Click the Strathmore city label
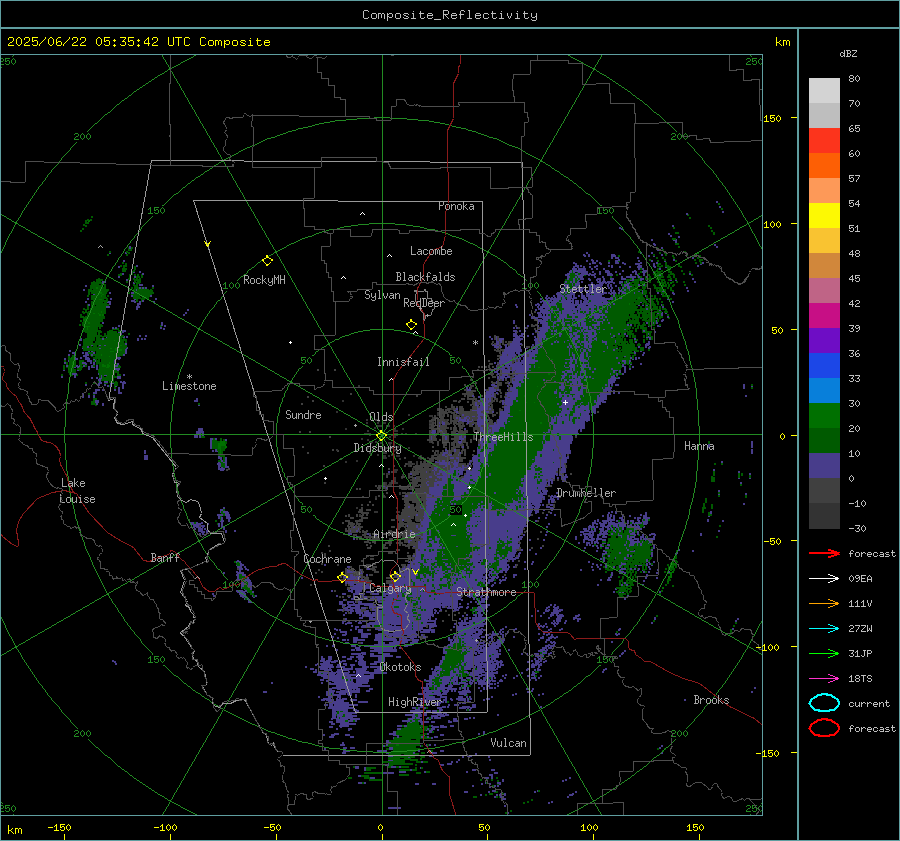This screenshot has width=900, height=841. point(486,592)
